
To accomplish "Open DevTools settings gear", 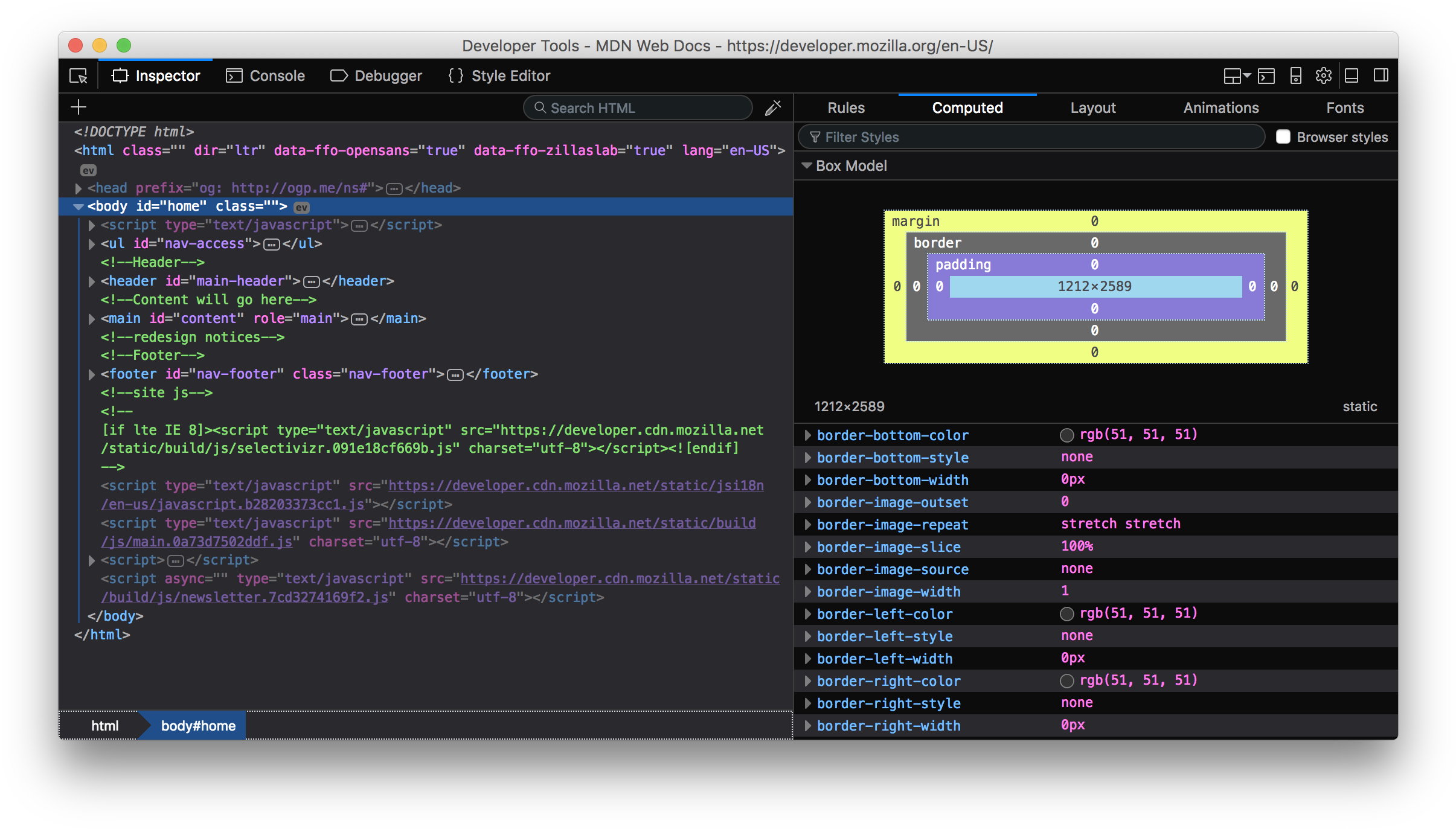I will 1323,76.
